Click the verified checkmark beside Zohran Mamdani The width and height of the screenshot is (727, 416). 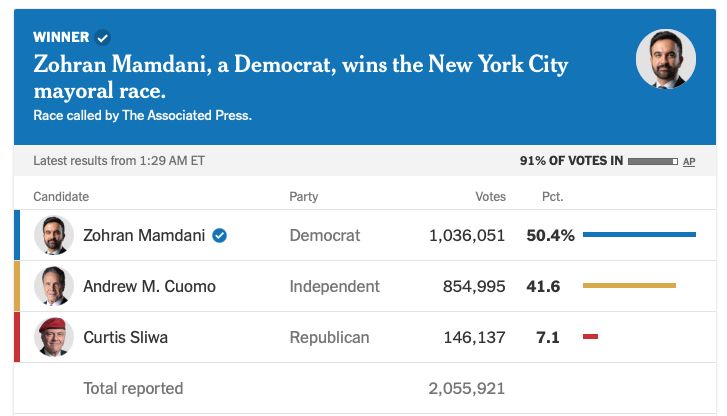pos(220,236)
